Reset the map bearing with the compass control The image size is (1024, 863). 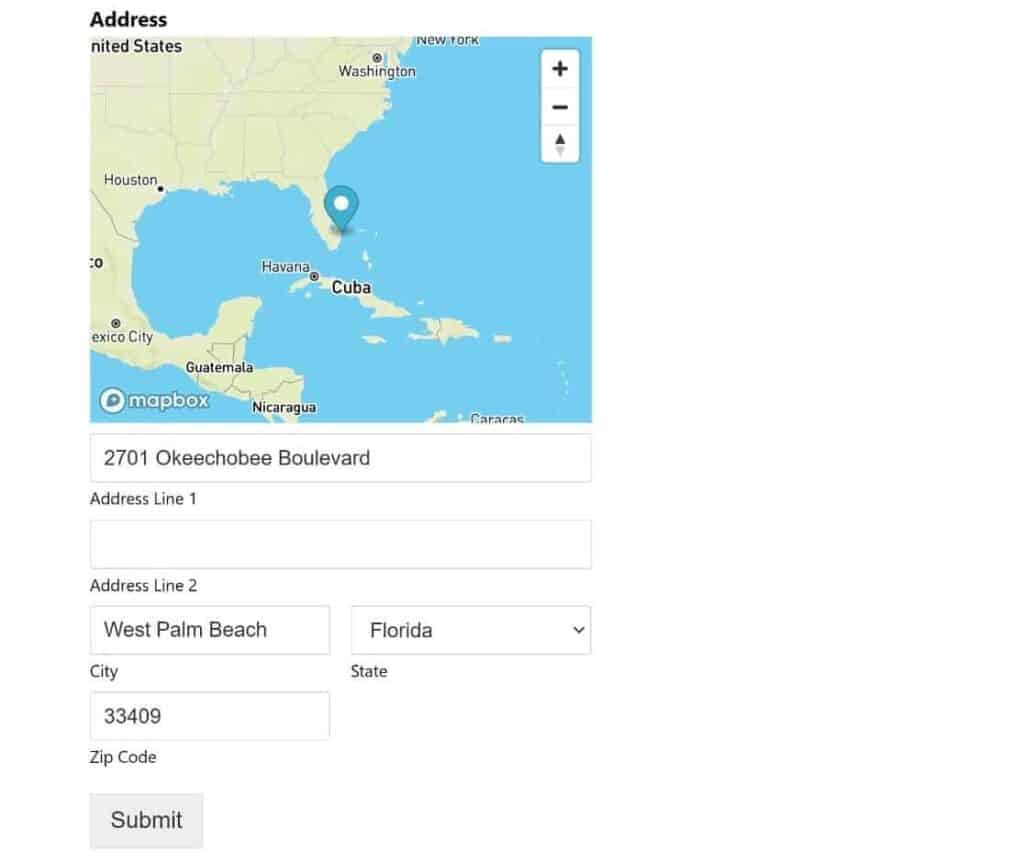tap(559, 143)
